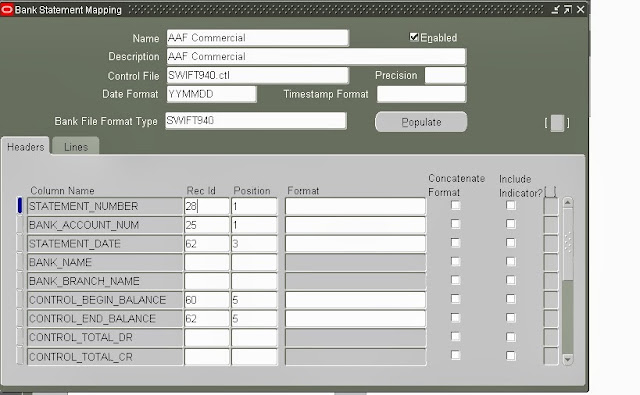Toggle Concatenate Format for STATEMENT_NUMBER
This screenshot has width=640, height=395.
(x=456, y=205)
